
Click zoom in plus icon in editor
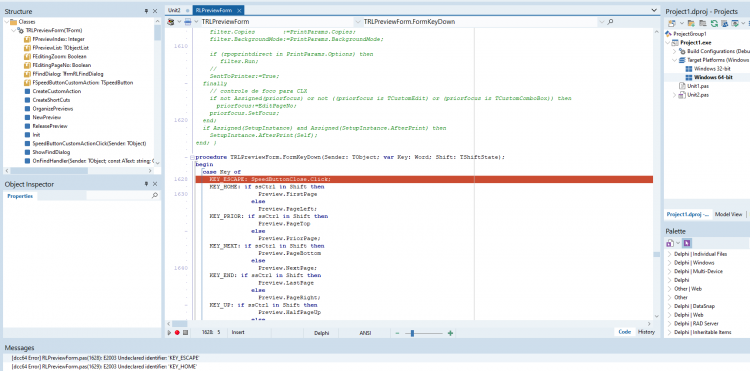[x=450, y=333]
